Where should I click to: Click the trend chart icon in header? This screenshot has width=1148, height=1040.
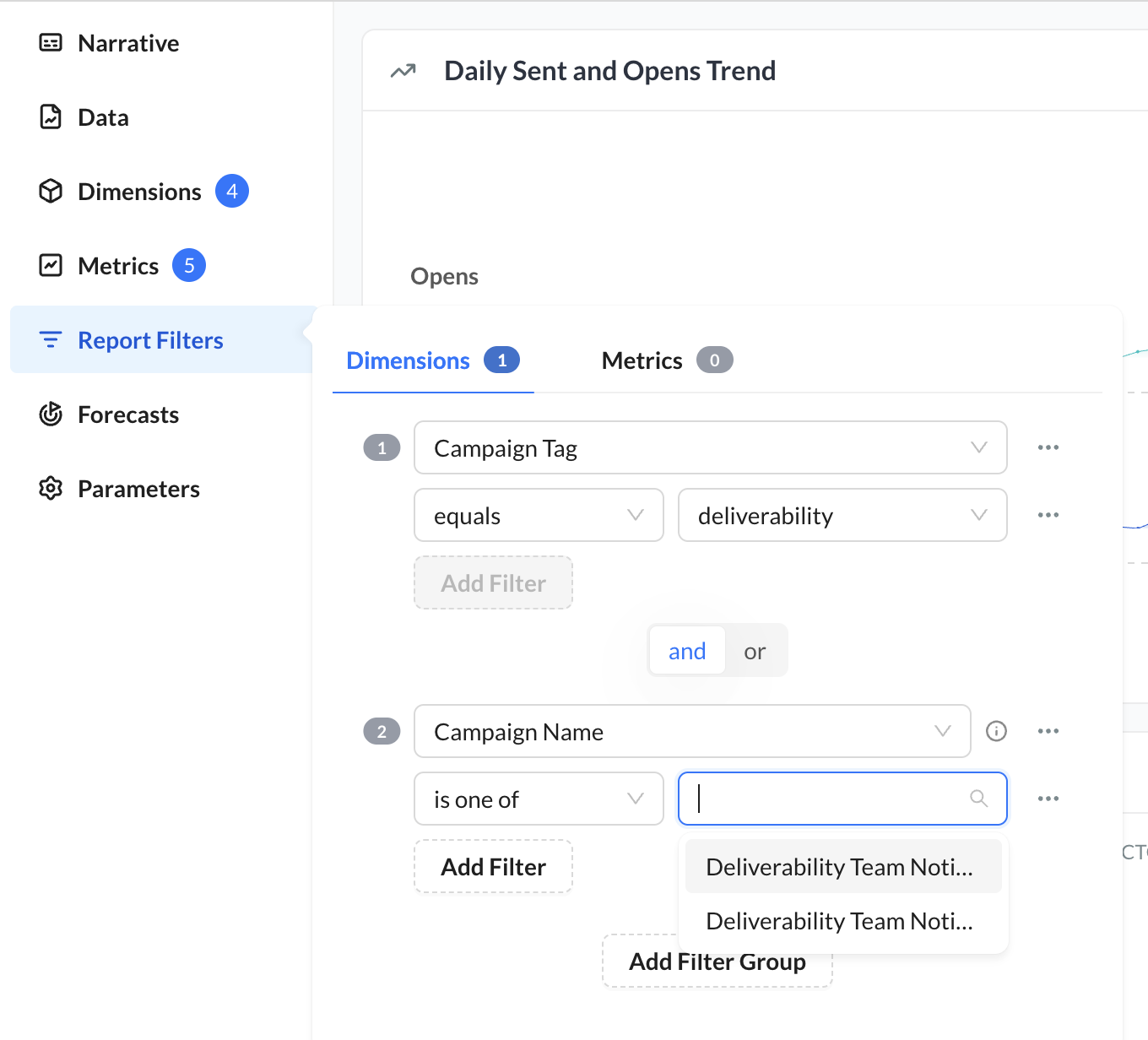pos(403,71)
